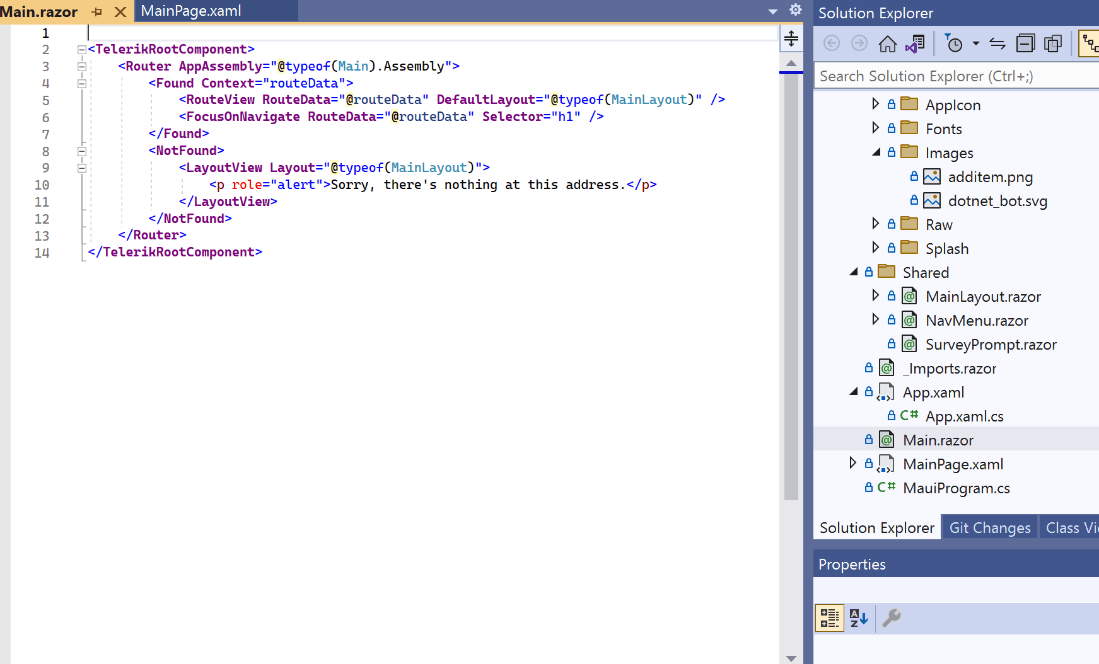Screen dimensions: 1099x664
Task: Open Property Pages wrench icon
Action: coord(891,618)
